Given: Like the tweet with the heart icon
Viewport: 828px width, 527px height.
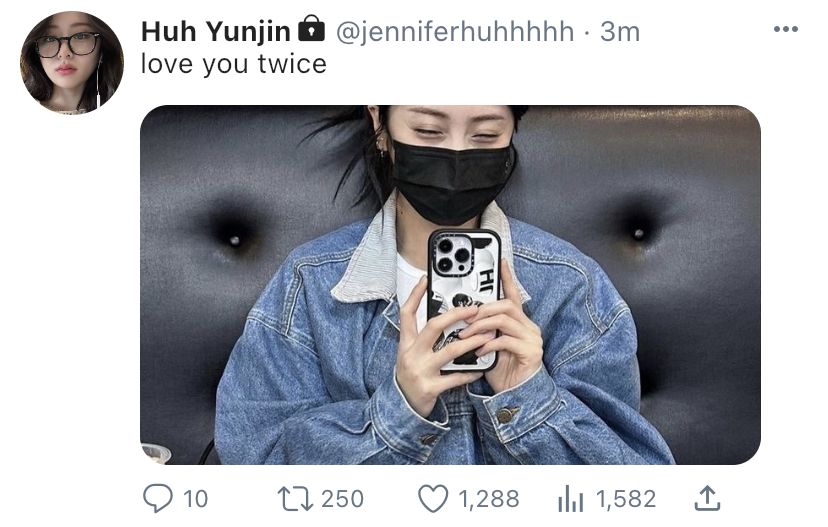Looking at the screenshot, I should point(433,499).
